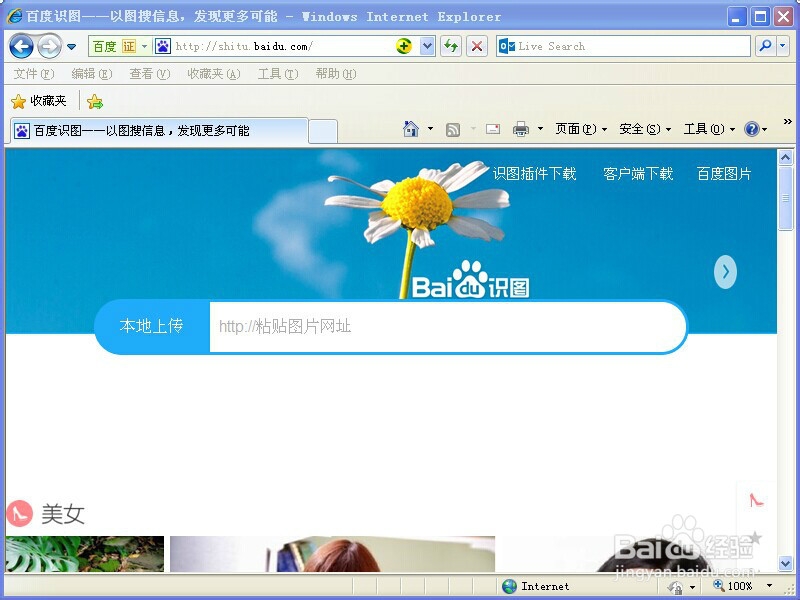This screenshot has height=600, width=800.
Task: Click the 客户端下载 link
Action: [x=638, y=174]
